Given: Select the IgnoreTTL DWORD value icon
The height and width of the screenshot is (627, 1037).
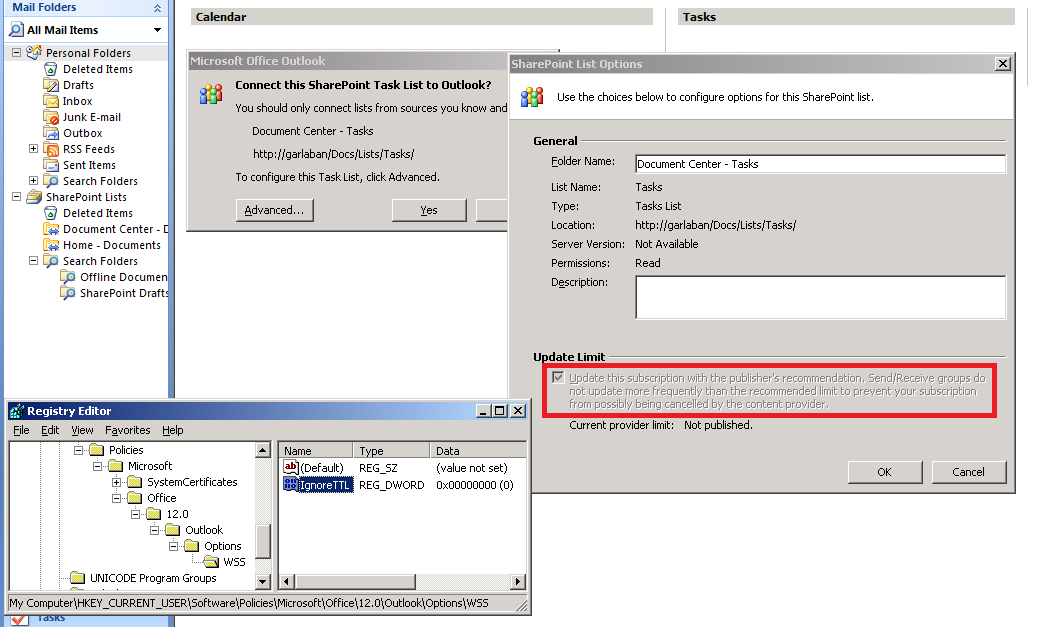Looking at the screenshot, I should (x=291, y=484).
